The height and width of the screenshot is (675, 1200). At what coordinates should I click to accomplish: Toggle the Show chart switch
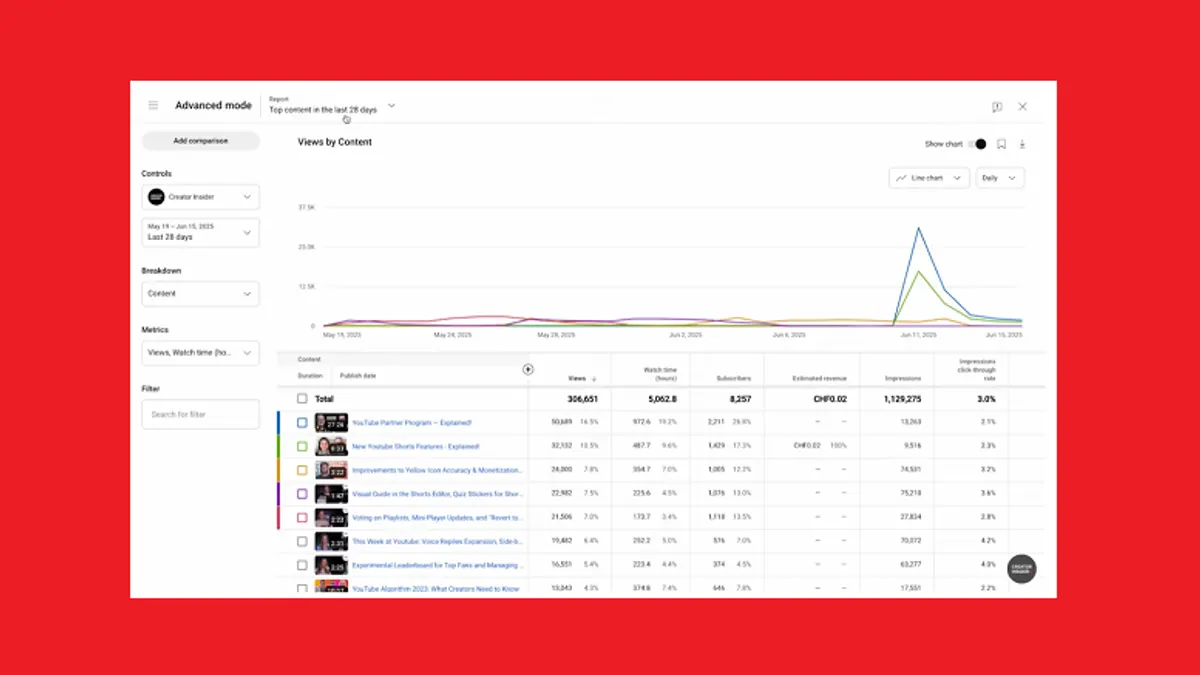[x=978, y=144]
